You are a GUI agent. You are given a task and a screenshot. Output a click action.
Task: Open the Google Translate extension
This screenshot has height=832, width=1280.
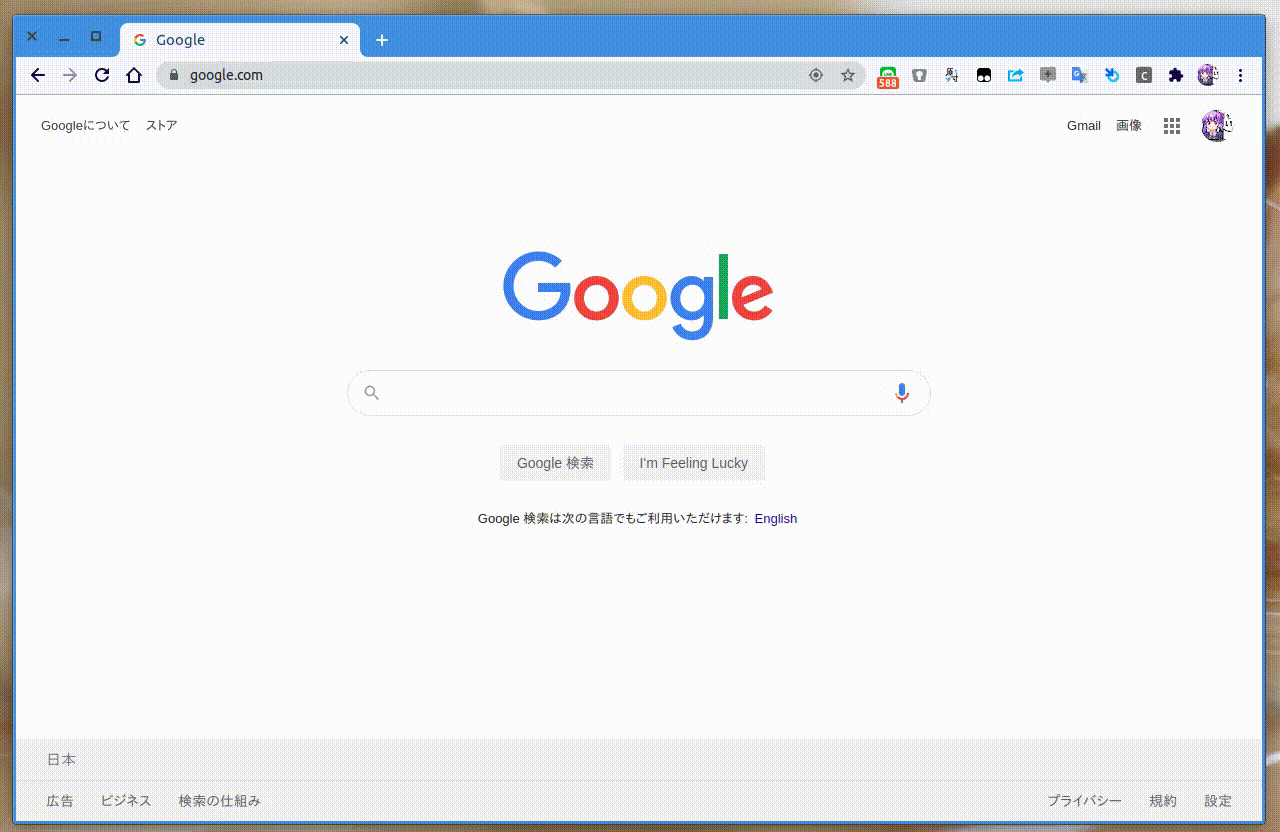(1080, 75)
